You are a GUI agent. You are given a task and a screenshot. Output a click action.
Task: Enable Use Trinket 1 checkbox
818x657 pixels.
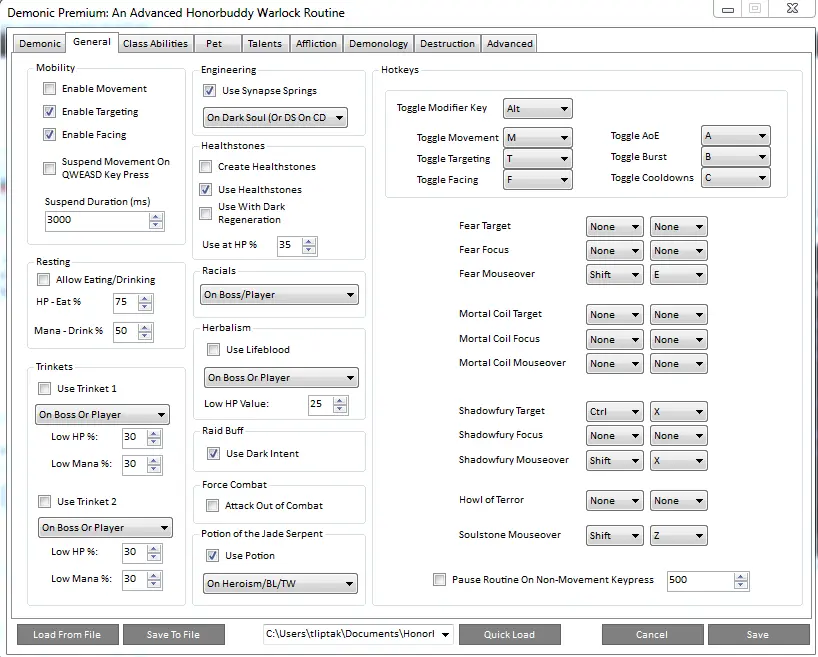tap(44, 389)
